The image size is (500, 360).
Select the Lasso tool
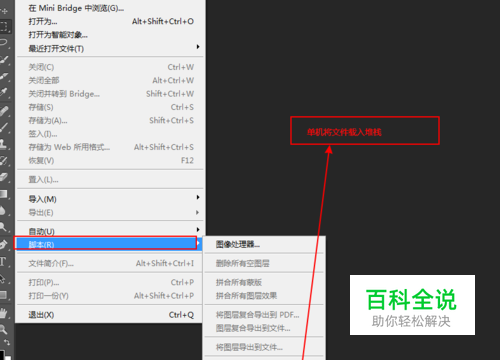4,42
